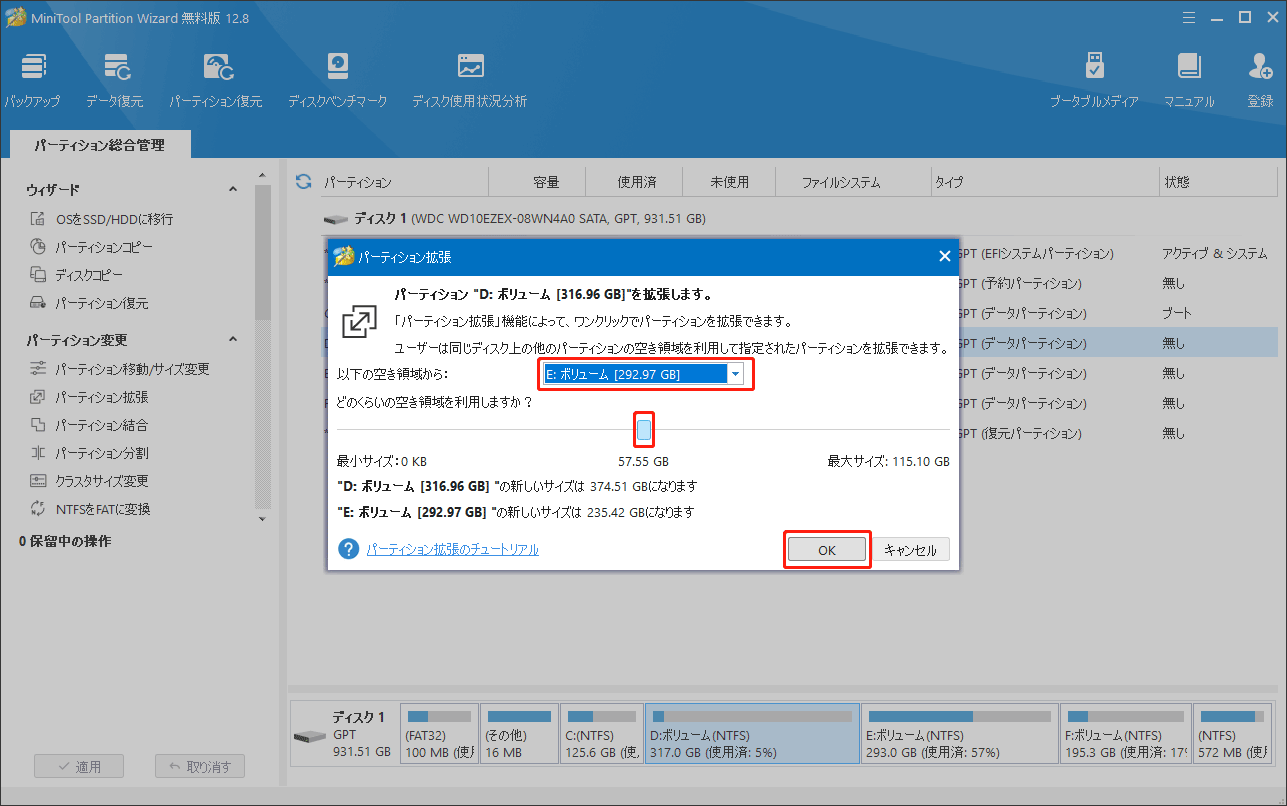Screen dimensions: 1287x806
Task: Select the (その他) 16 MB partition block
Action: click(x=518, y=734)
